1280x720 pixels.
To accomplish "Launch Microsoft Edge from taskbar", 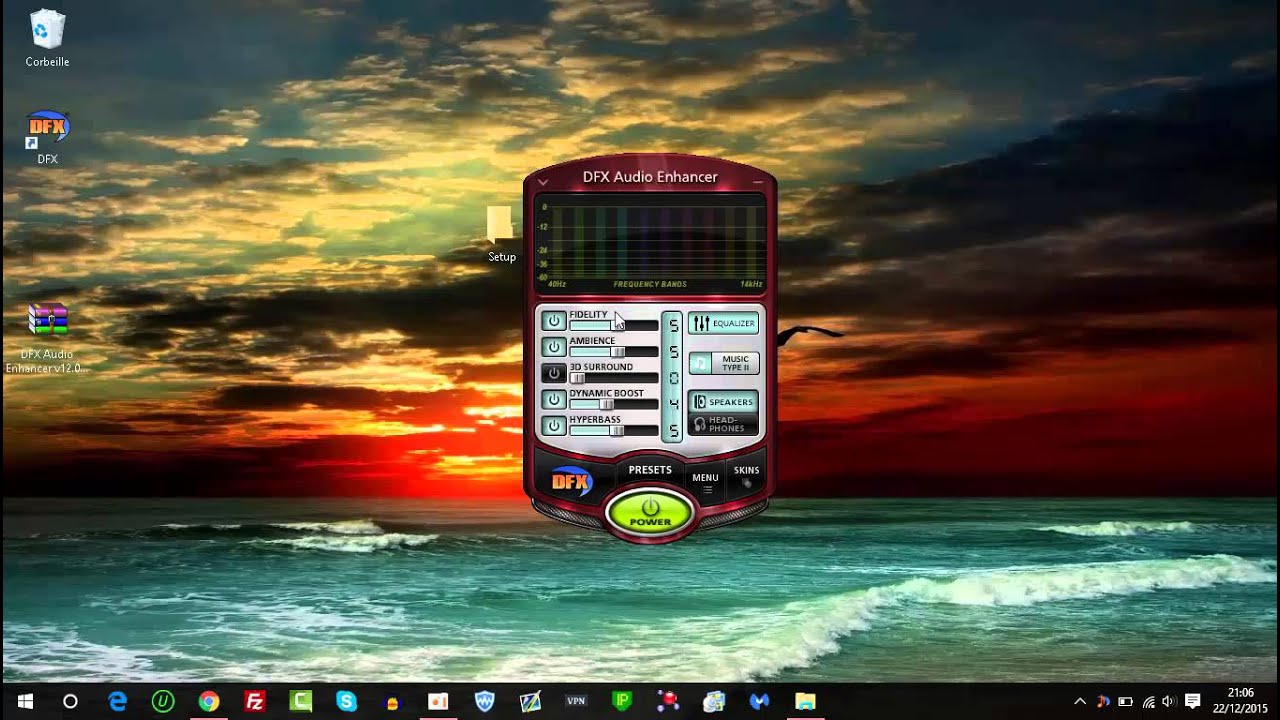I will click(x=117, y=702).
